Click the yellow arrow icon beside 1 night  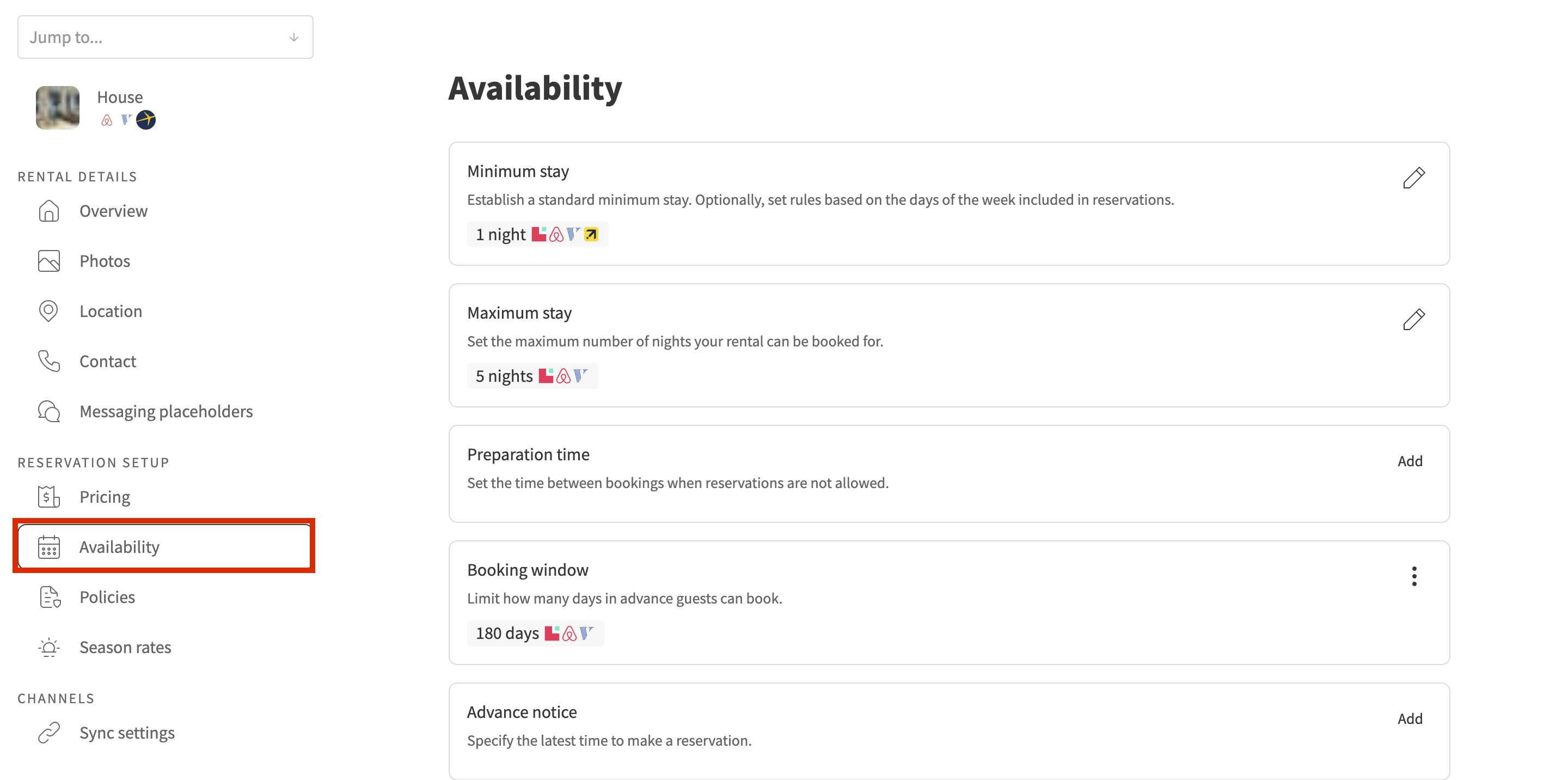point(590,234)
